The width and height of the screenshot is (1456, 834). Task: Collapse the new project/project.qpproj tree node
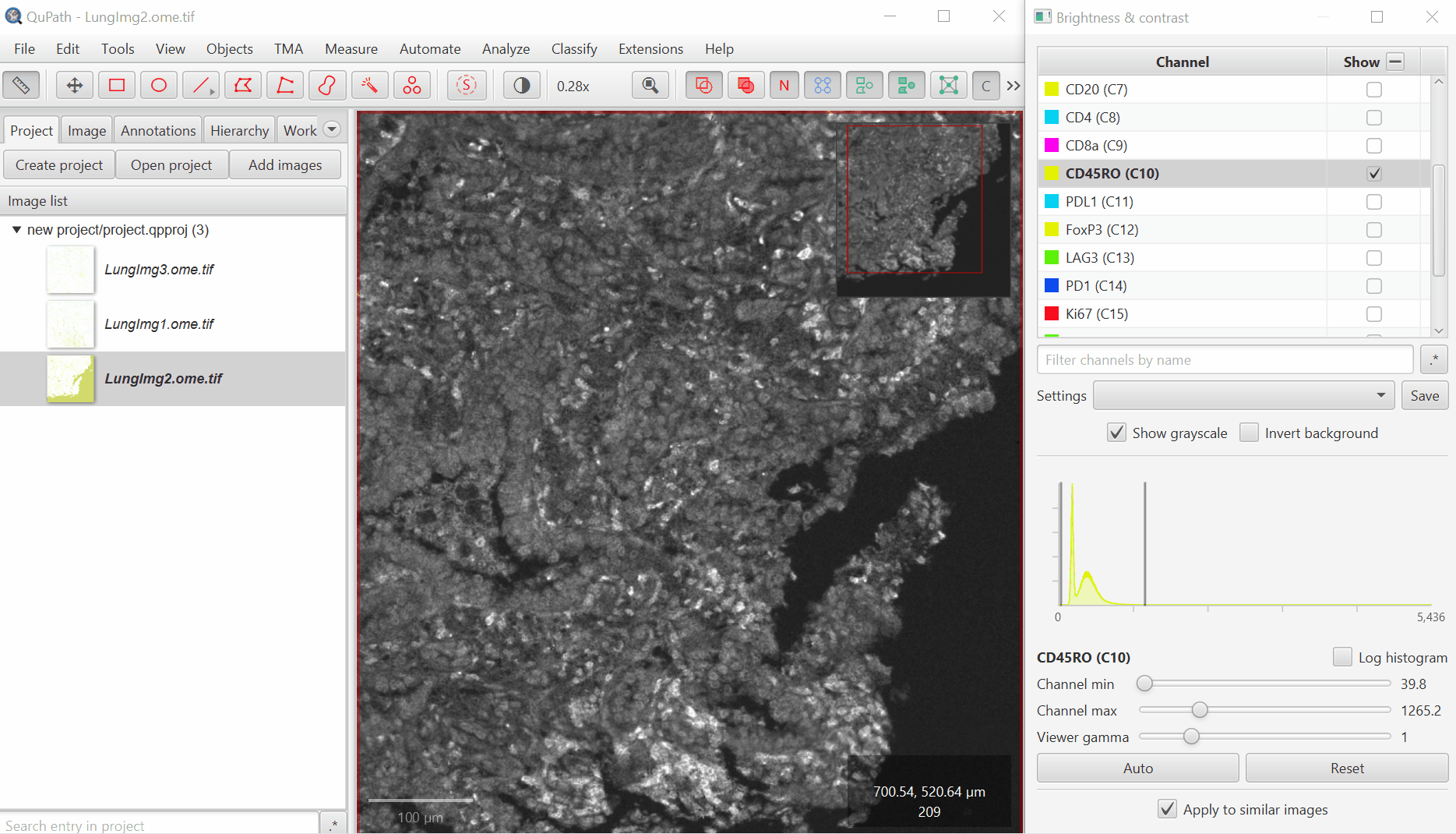coord(16,230)
